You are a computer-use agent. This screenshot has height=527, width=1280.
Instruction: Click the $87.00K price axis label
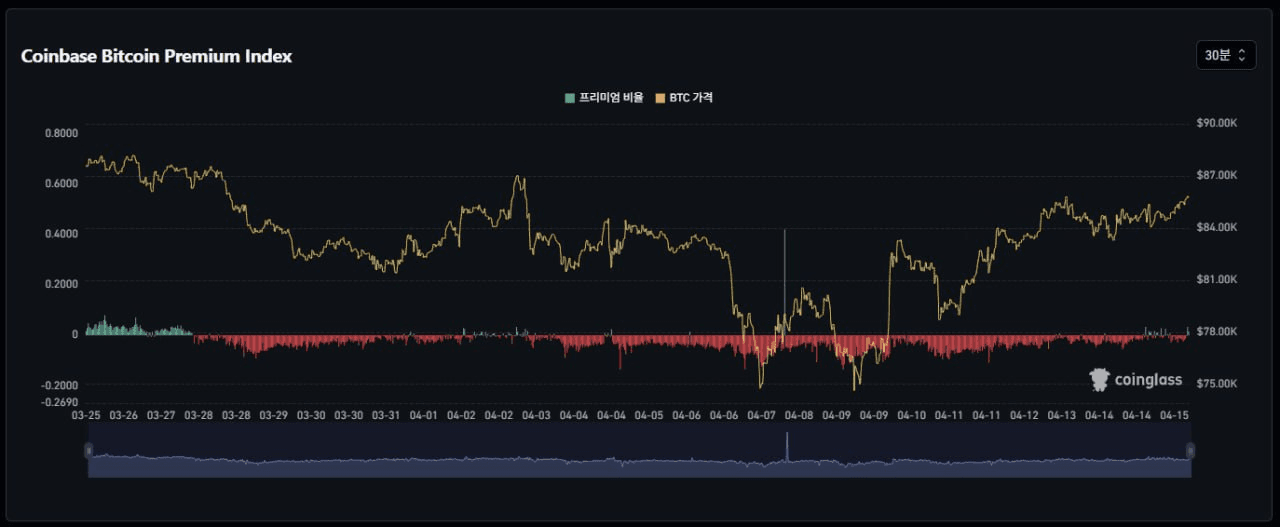1218,175
